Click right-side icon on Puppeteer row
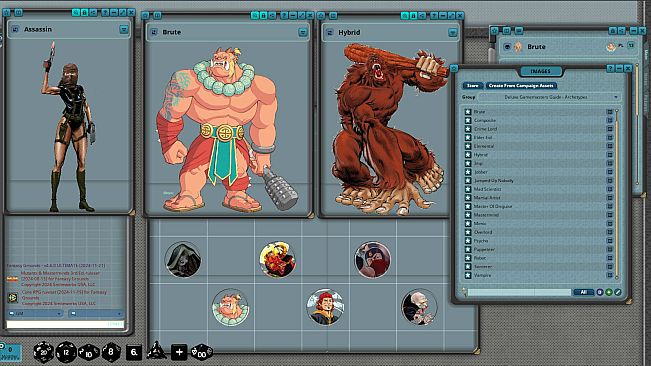Viewport: 651px width, 366px height. click(x=609, y=249)
